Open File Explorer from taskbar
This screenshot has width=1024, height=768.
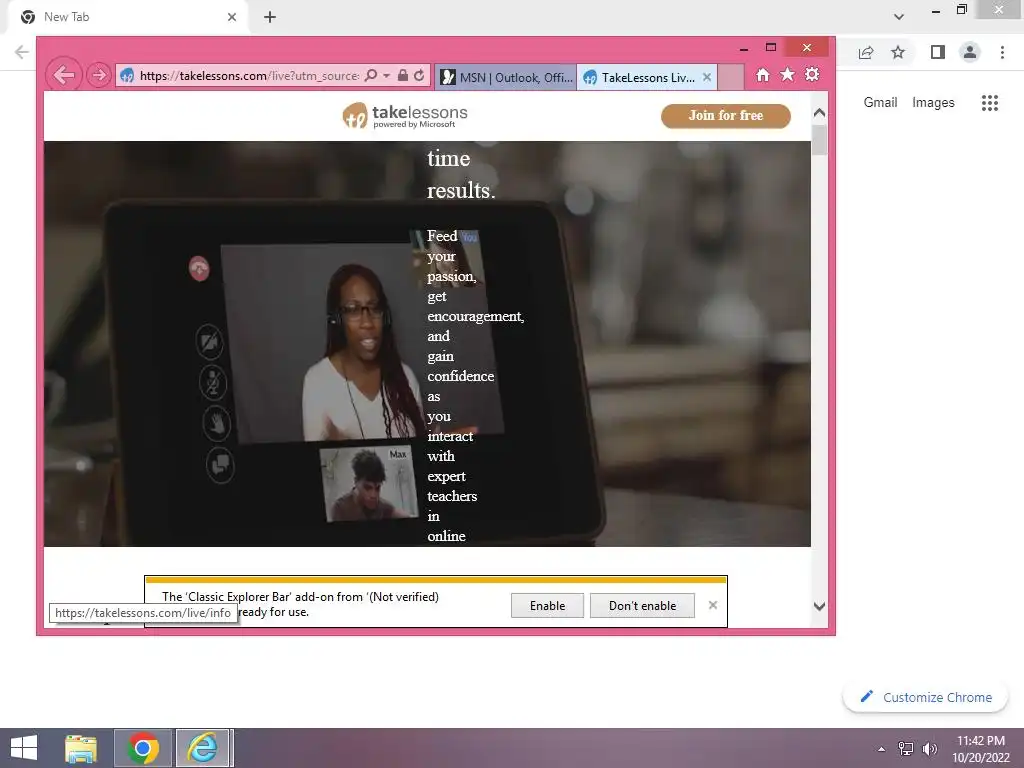coord(81,748)
